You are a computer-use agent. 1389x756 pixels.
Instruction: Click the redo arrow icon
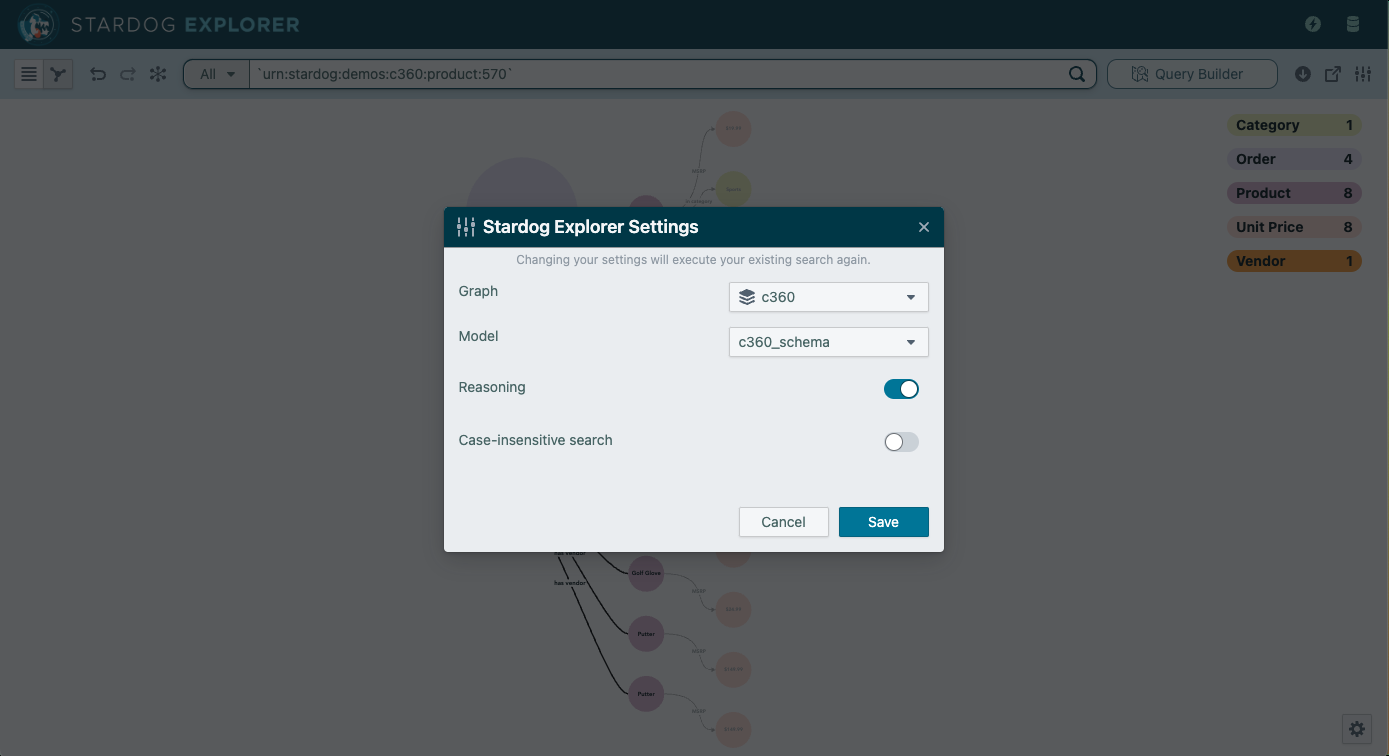point(127,73)
